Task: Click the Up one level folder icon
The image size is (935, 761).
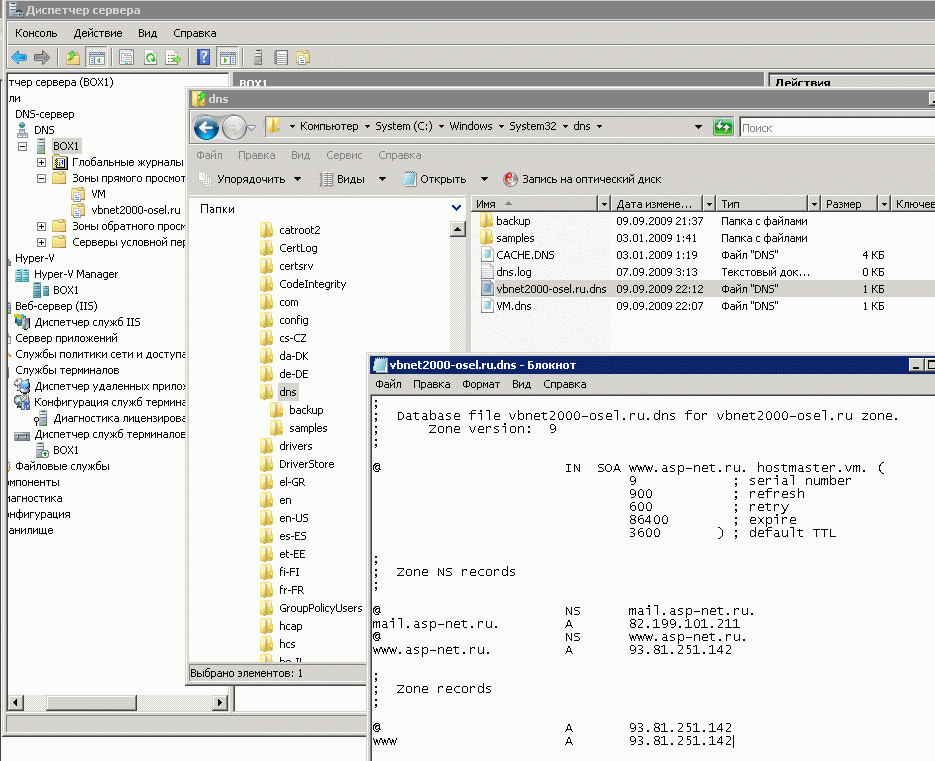Action: click(x=73, y=58)
